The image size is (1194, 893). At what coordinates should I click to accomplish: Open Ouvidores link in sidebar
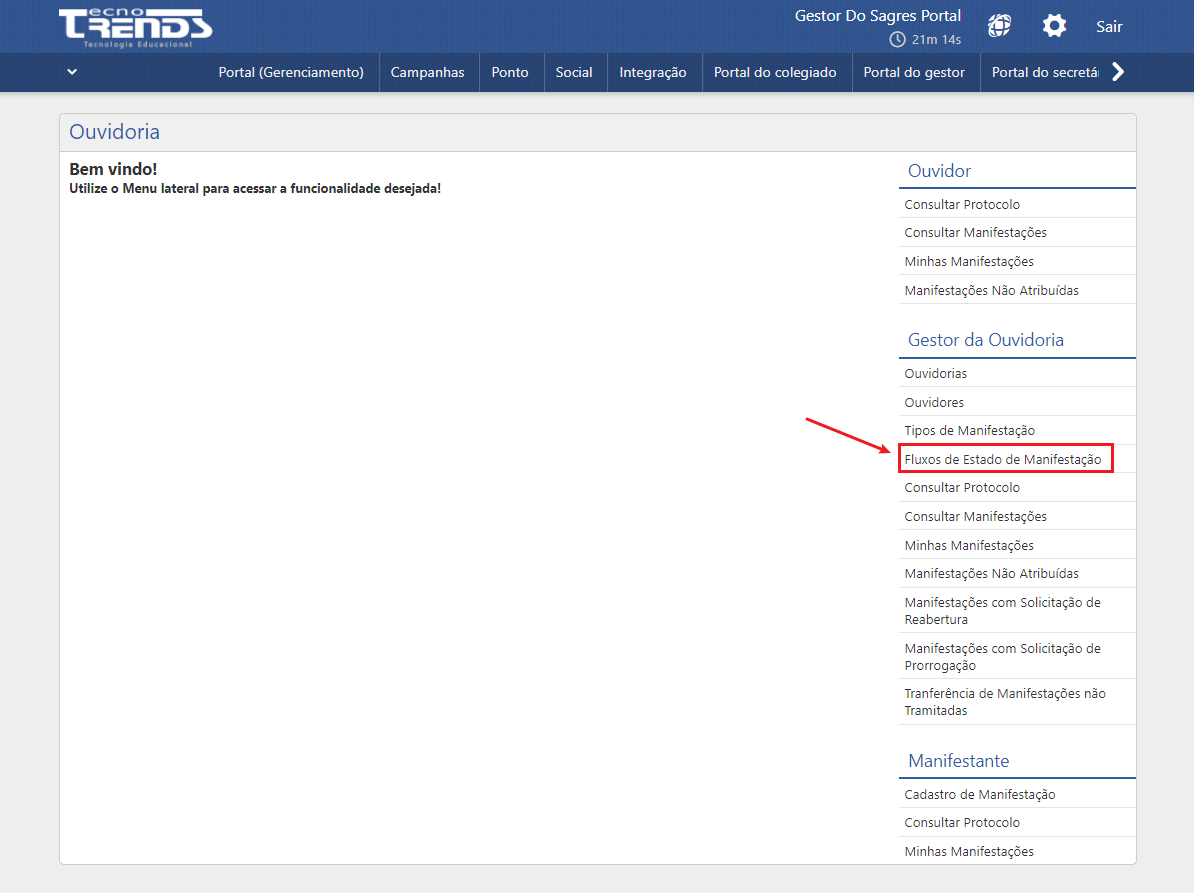coord(934,403)
